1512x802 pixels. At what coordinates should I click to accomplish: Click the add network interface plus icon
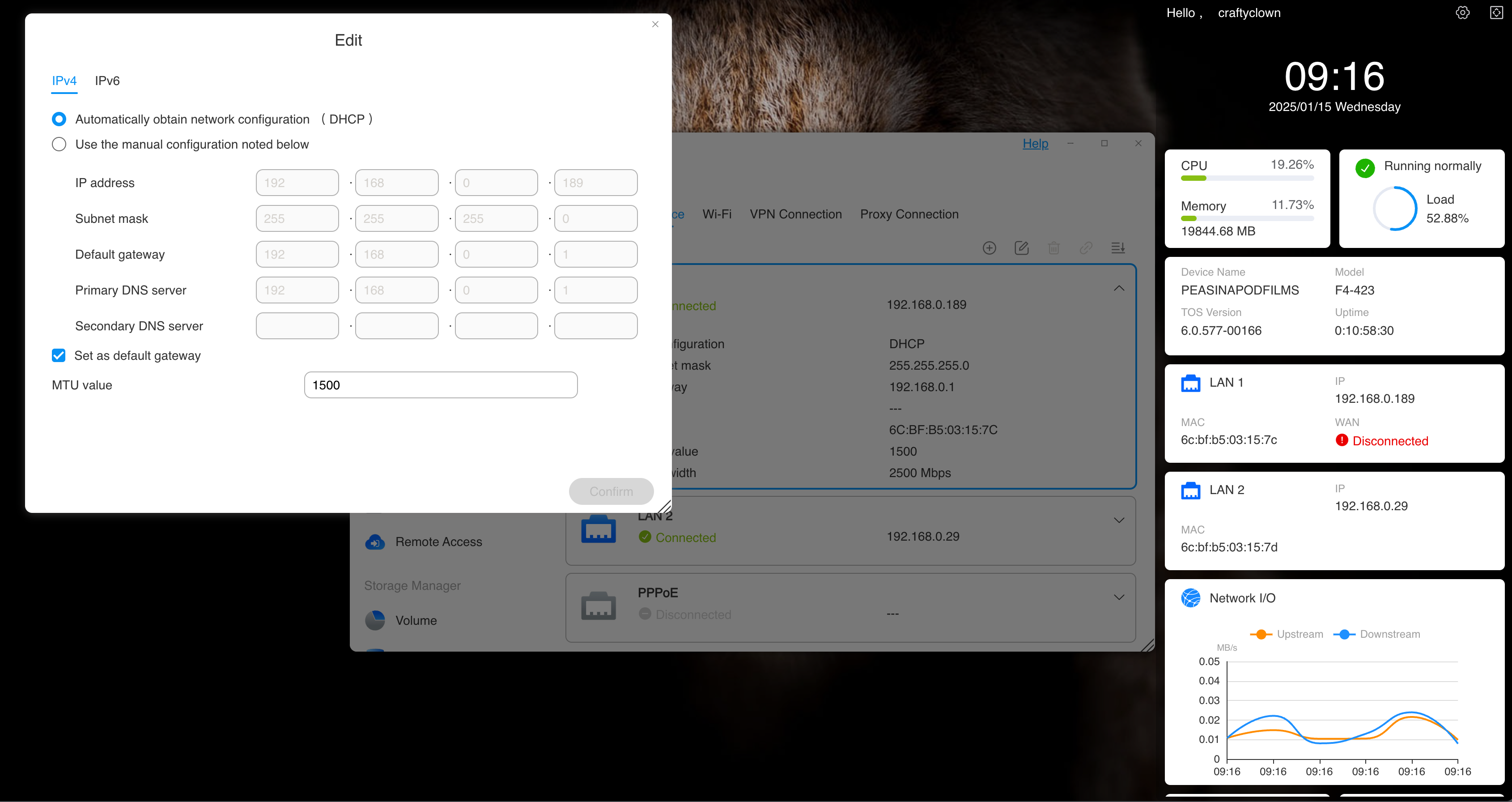pos(990,248)
